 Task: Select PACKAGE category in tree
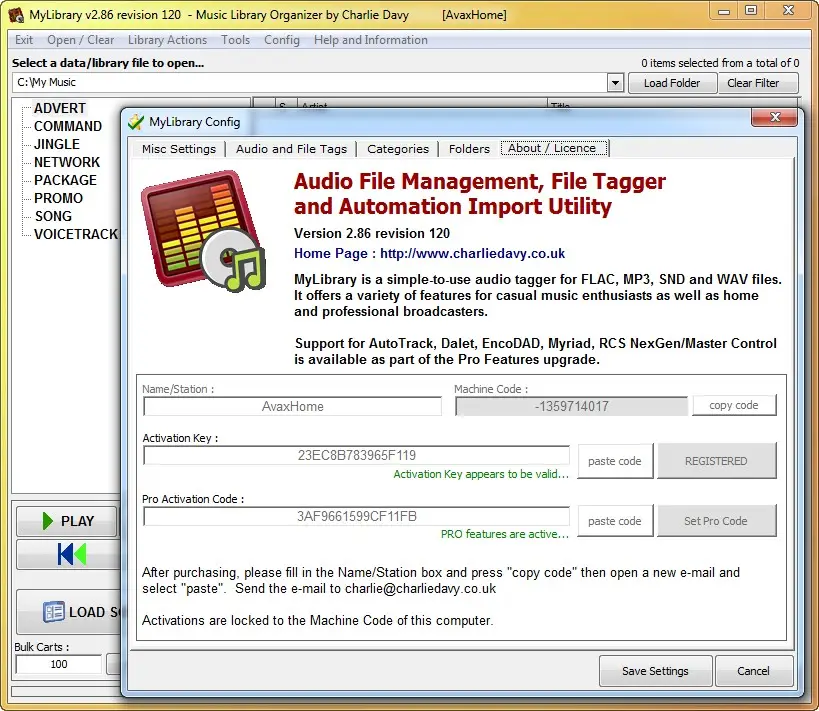pos(65,180)
